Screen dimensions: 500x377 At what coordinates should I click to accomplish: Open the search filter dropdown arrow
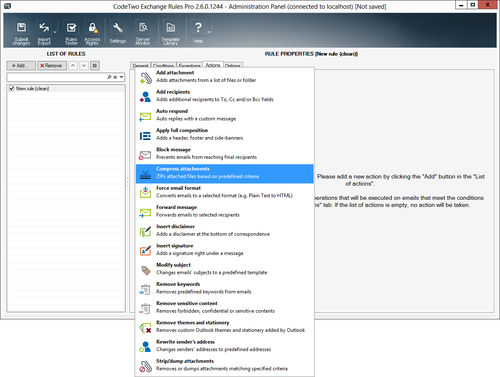[x=122, y=77]
